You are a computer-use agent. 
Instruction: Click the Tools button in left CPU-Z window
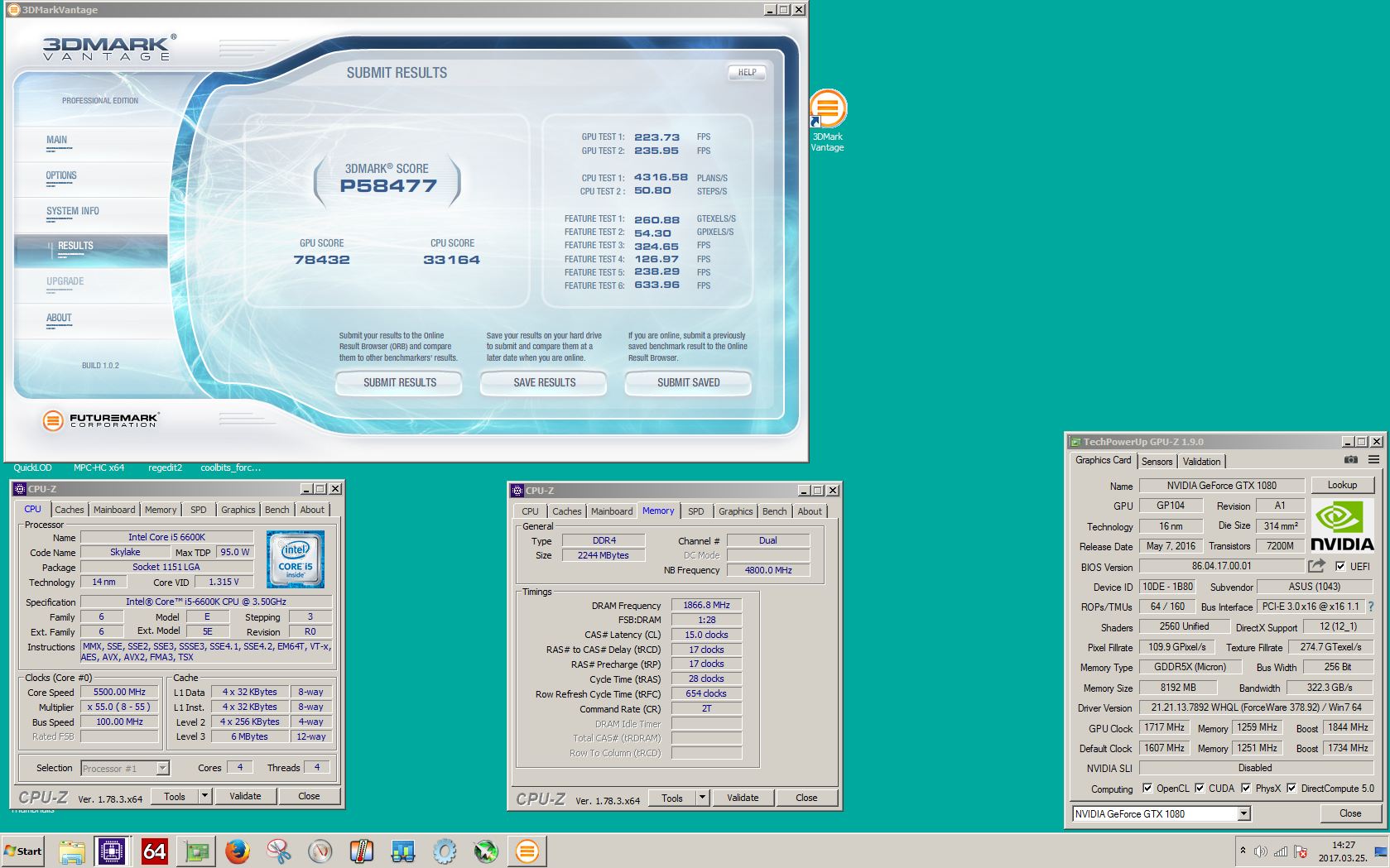pyautogui.click(x=175, y=796)
